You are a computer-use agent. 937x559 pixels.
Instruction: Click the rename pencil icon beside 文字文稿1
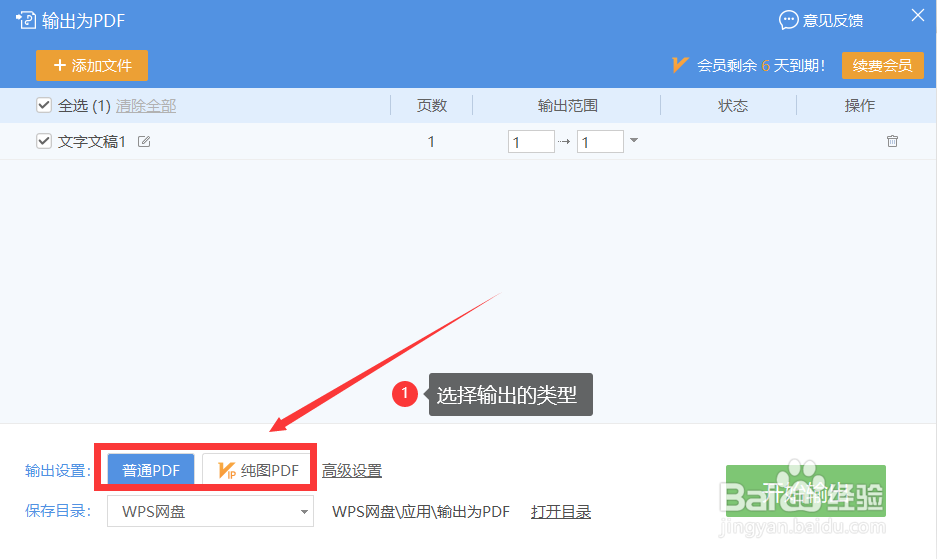point(144,141)
